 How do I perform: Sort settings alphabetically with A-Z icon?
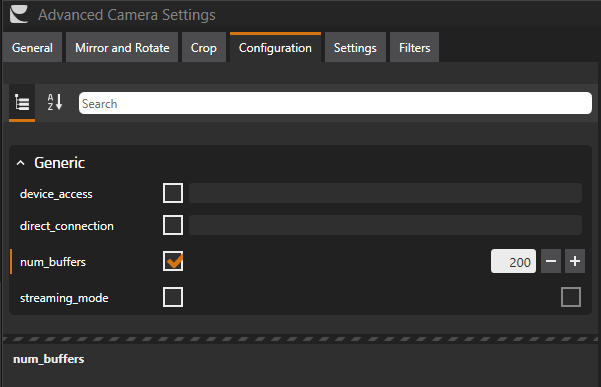tap(55, 102)
